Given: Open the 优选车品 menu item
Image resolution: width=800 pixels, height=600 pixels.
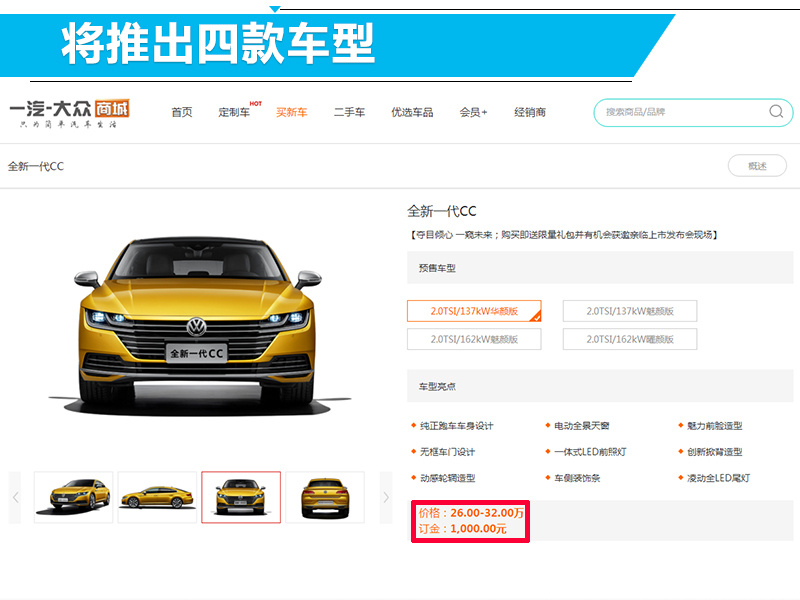Looking at the screenshot, I should click(412, 112).
